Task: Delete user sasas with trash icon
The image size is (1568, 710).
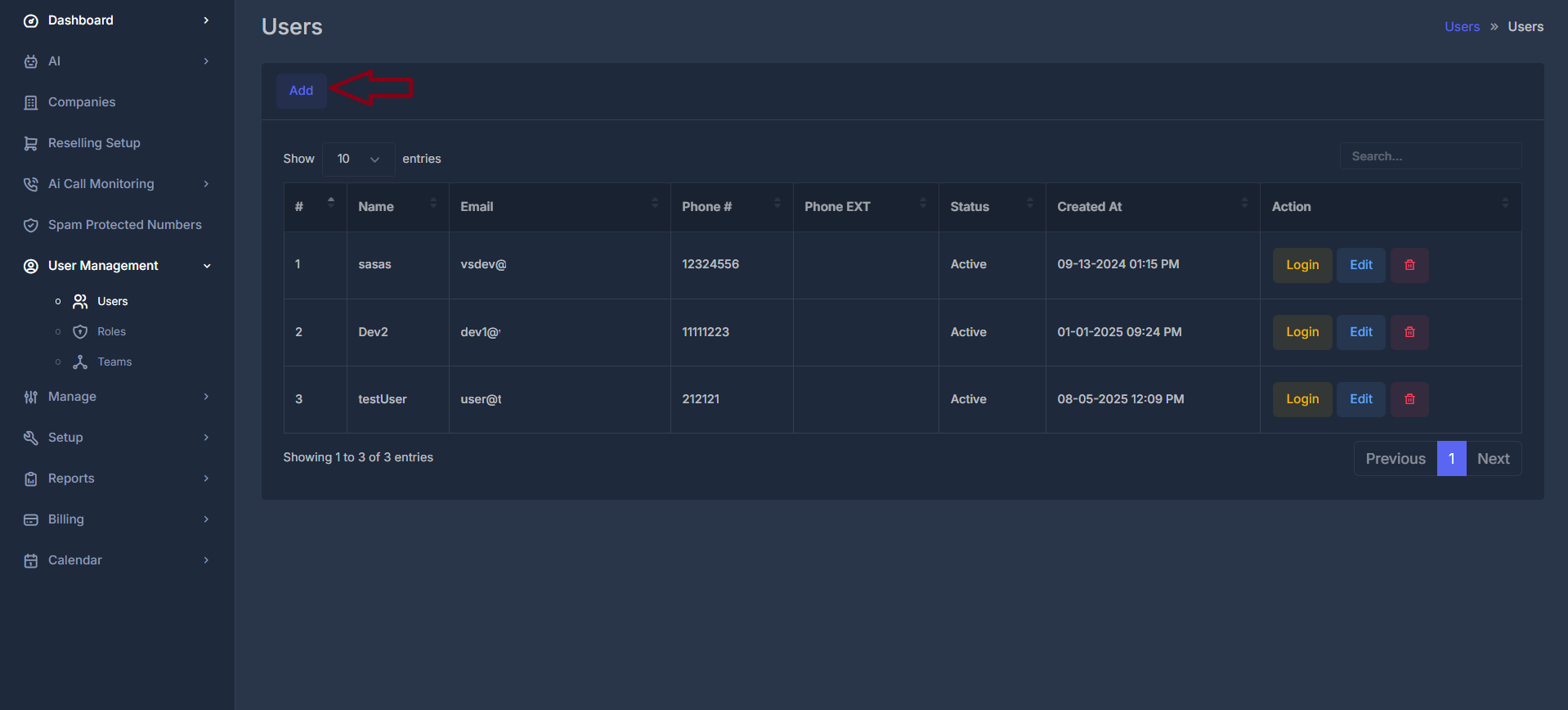Action: click(x=1409, y=265)
